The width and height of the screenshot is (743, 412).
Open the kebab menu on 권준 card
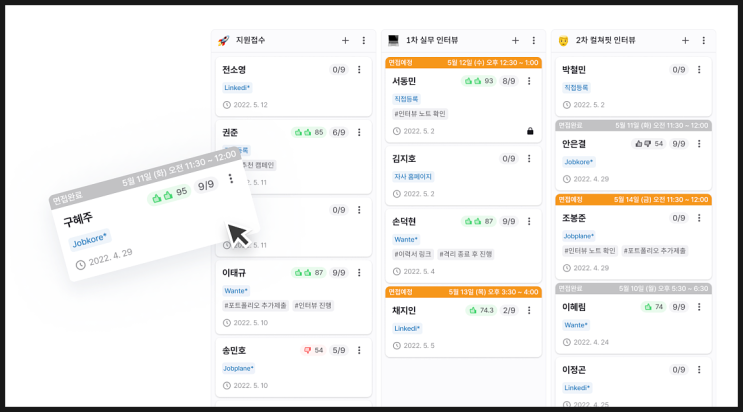(x=359, y=132)
